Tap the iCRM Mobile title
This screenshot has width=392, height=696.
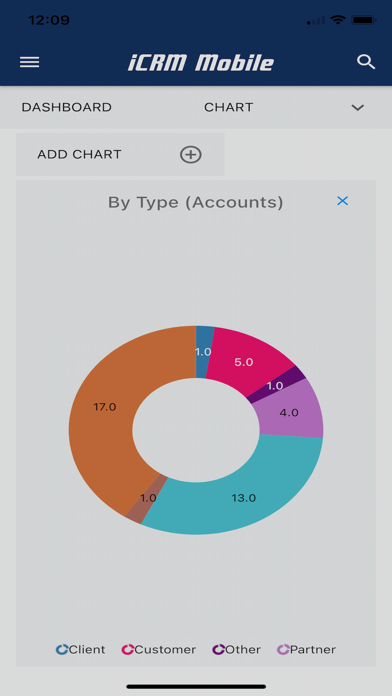coord(201,63)
